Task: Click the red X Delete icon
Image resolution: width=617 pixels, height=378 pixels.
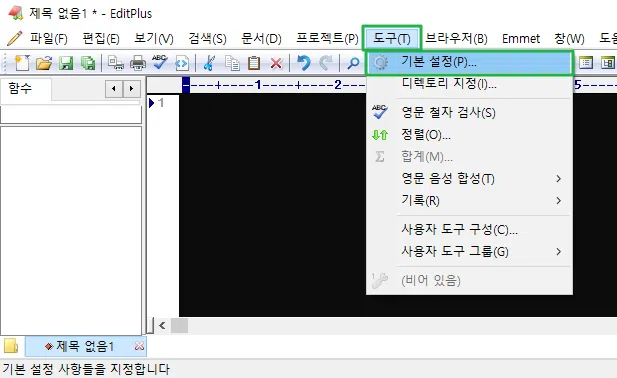Action: [x=276, y=63]
